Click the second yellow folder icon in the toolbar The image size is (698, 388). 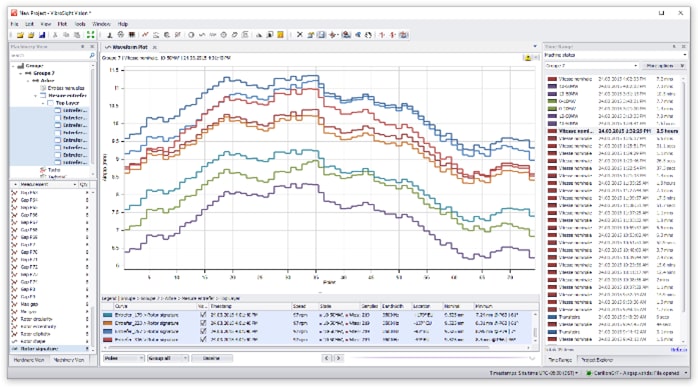pyautogui.click(x=31, y=35)
